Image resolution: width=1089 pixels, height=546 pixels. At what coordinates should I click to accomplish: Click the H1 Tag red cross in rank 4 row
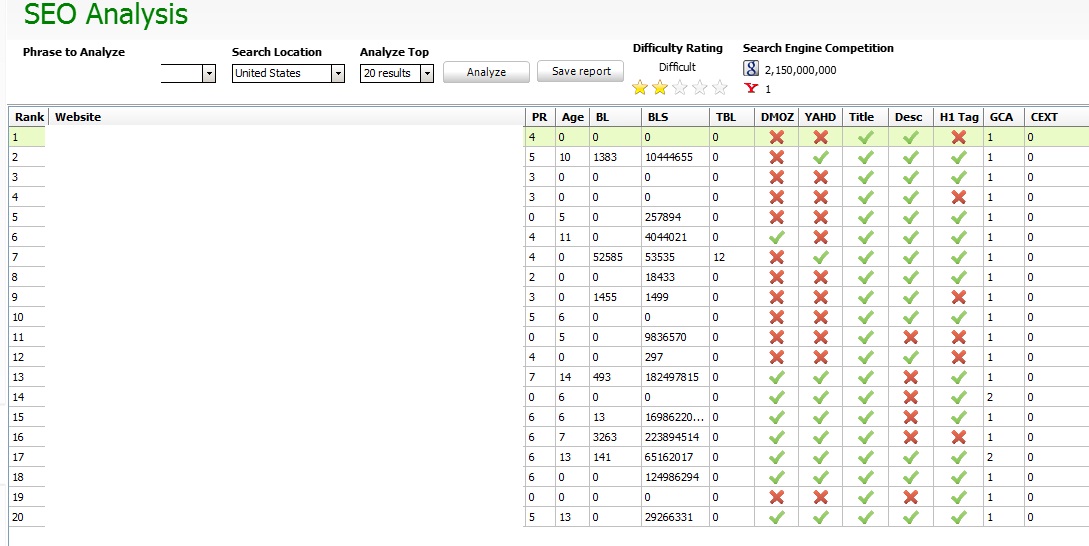click(x=959, y=197)
